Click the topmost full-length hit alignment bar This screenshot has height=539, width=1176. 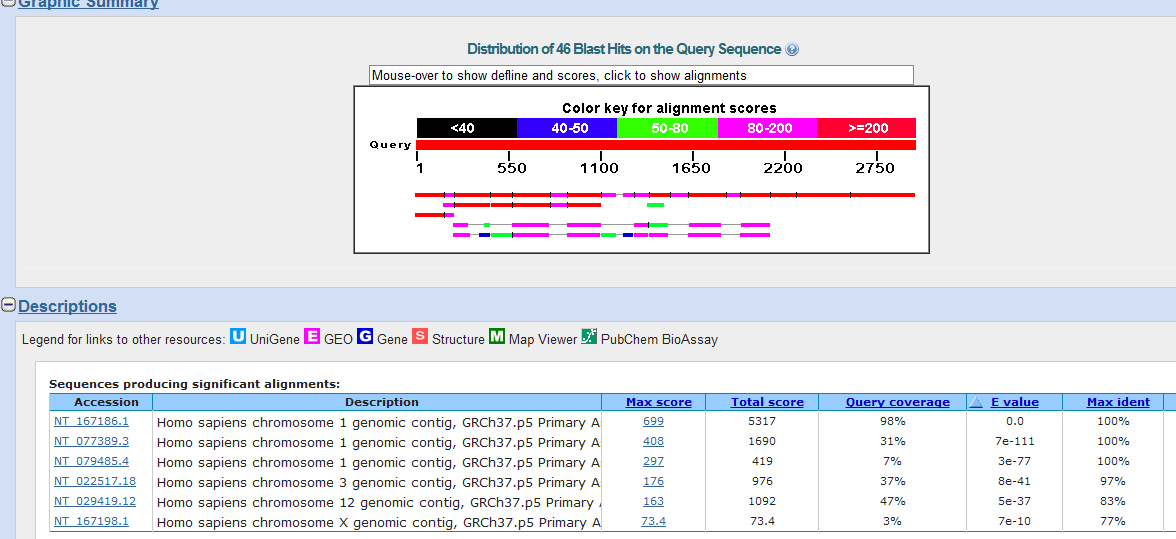coord(664,195)
